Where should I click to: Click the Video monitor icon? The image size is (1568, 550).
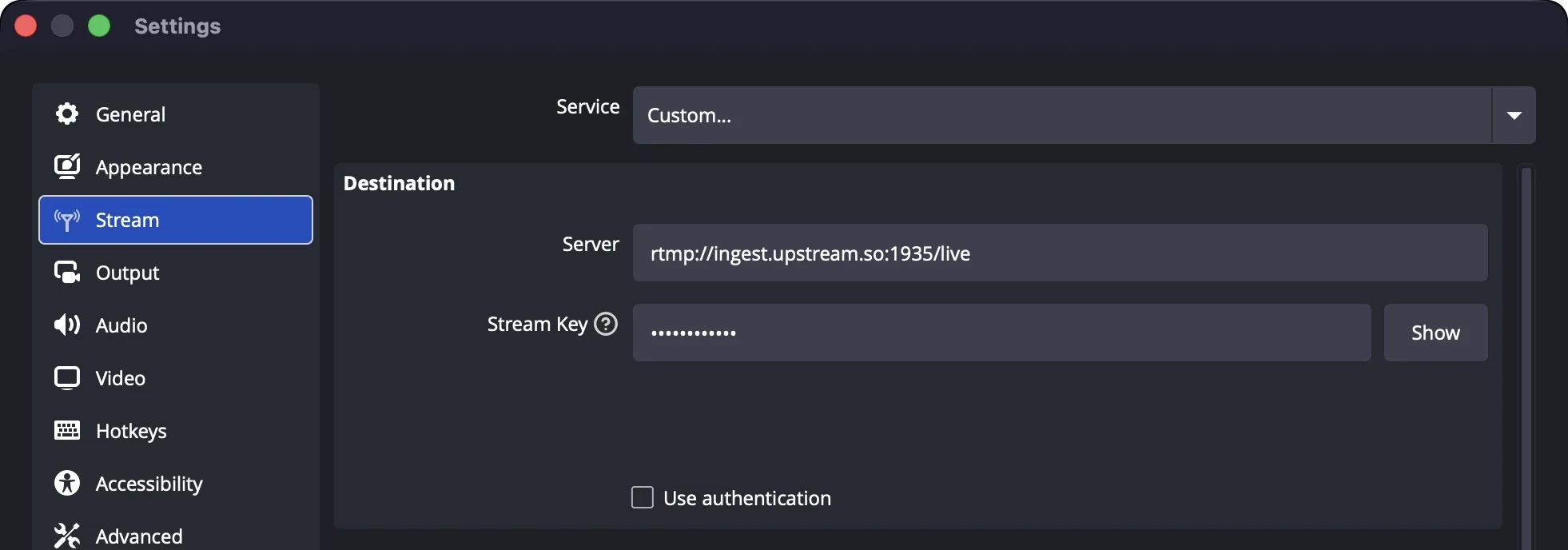click(67, 378)
